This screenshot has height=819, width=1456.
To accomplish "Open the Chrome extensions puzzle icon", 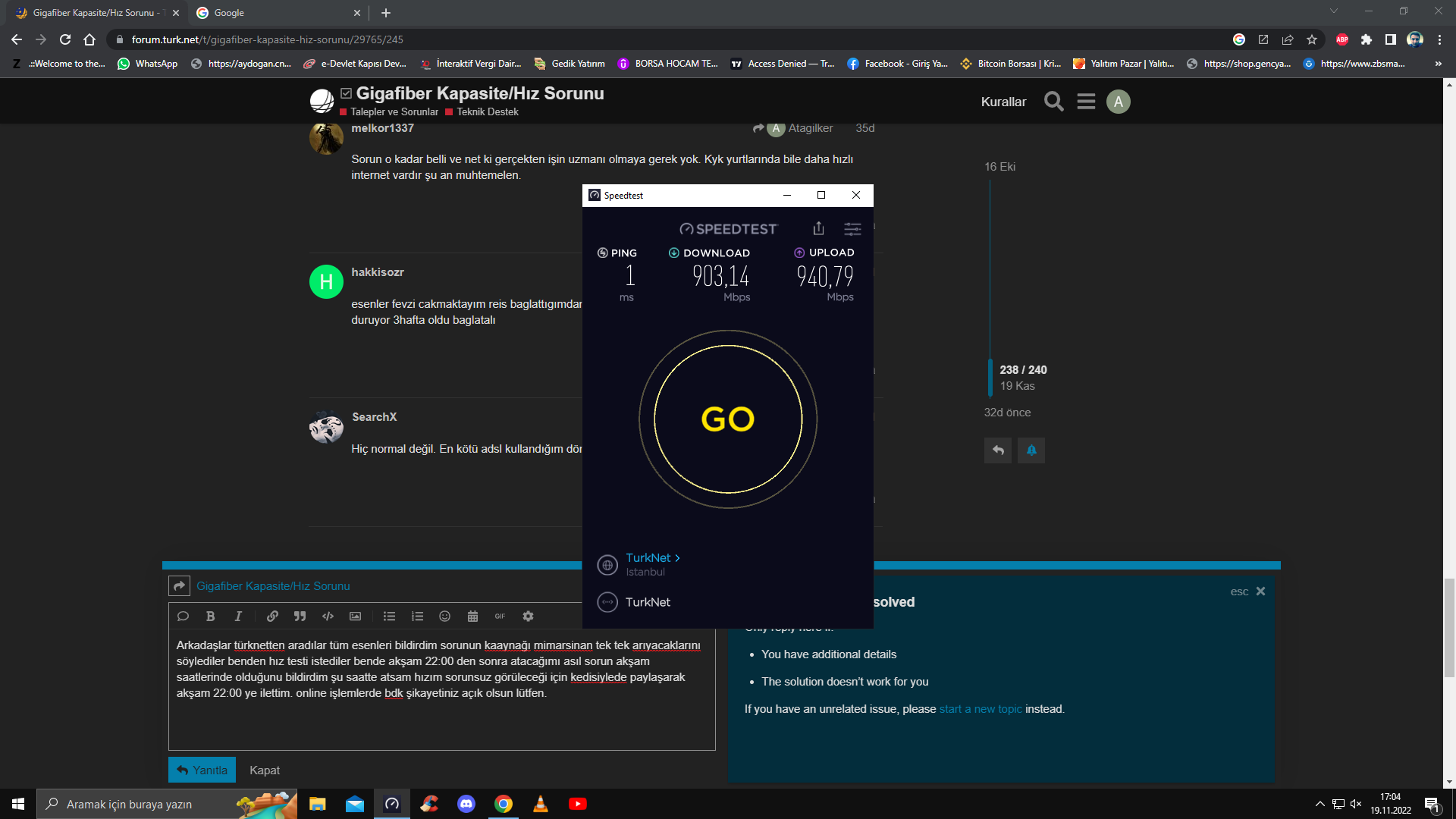I will (1367, 39).
